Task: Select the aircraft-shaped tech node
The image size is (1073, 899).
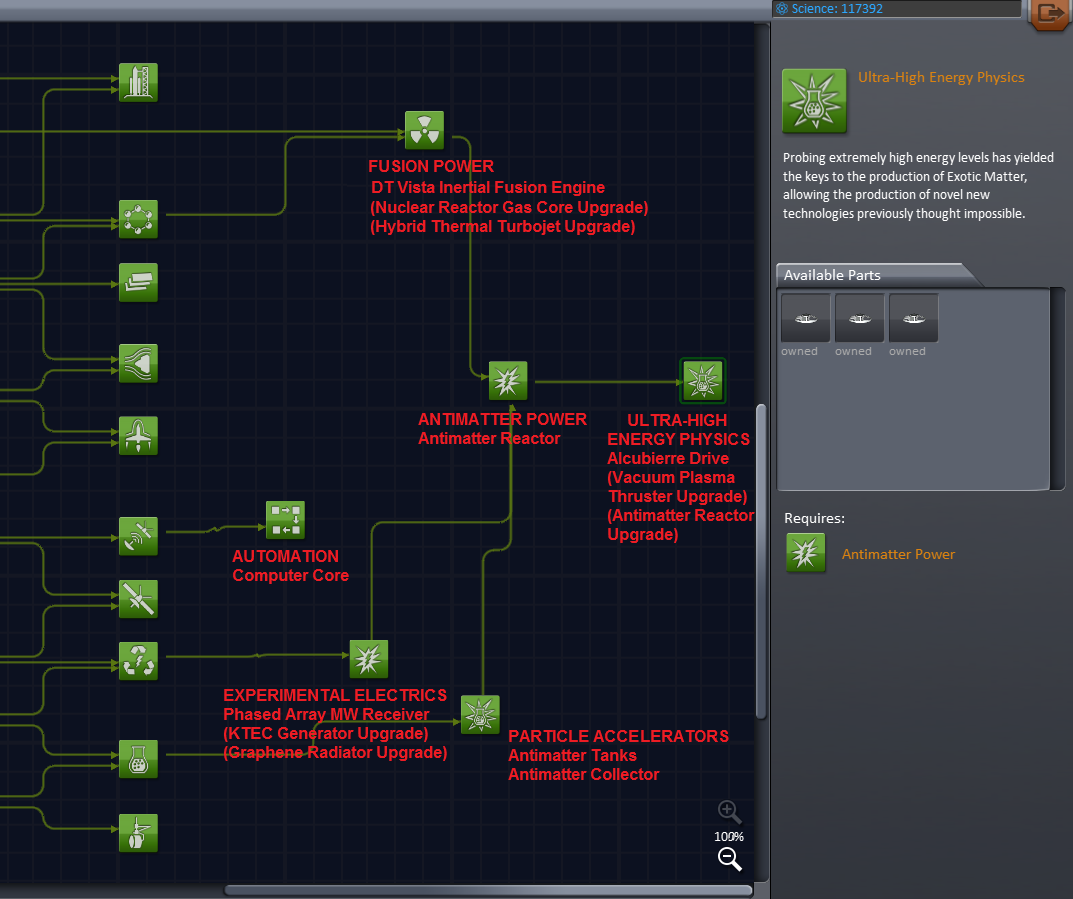Action: [138, 435]
